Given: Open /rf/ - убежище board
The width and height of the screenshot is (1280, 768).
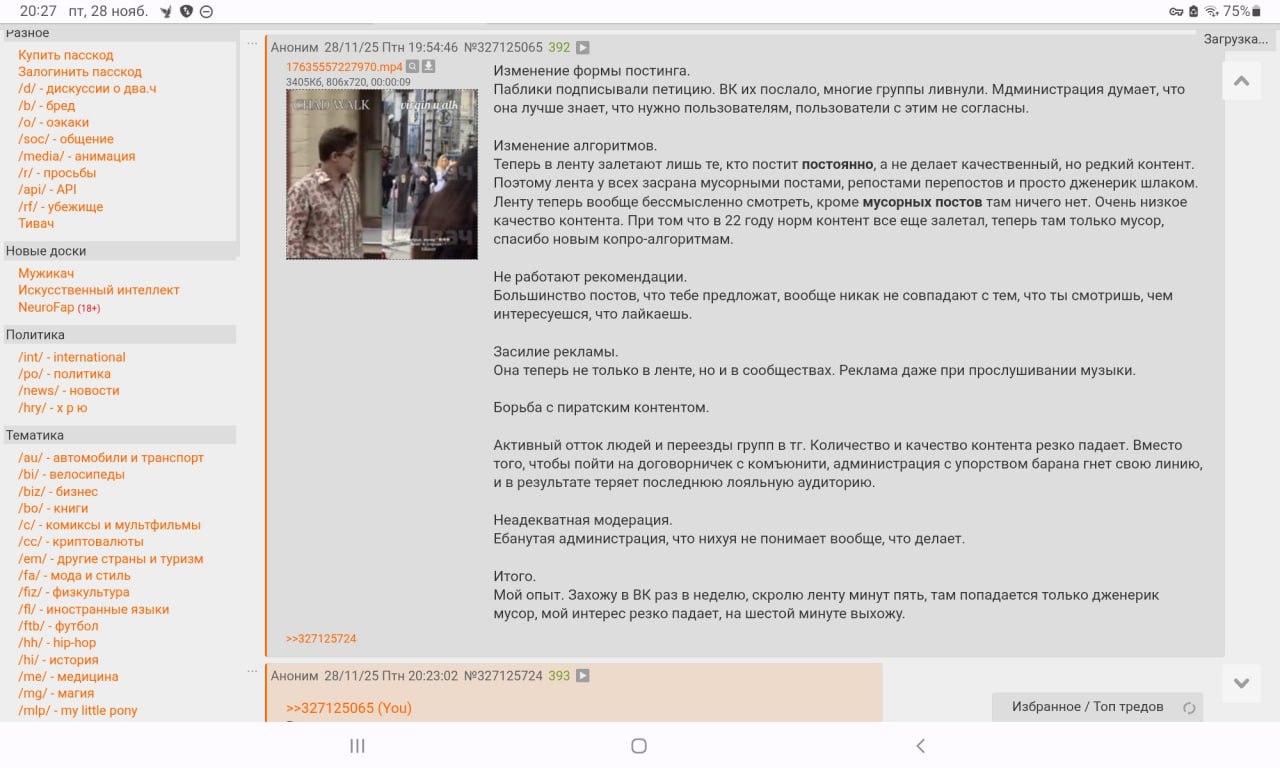Looking at the screenshot, I should pyautogui.click(x=60, y=207).
